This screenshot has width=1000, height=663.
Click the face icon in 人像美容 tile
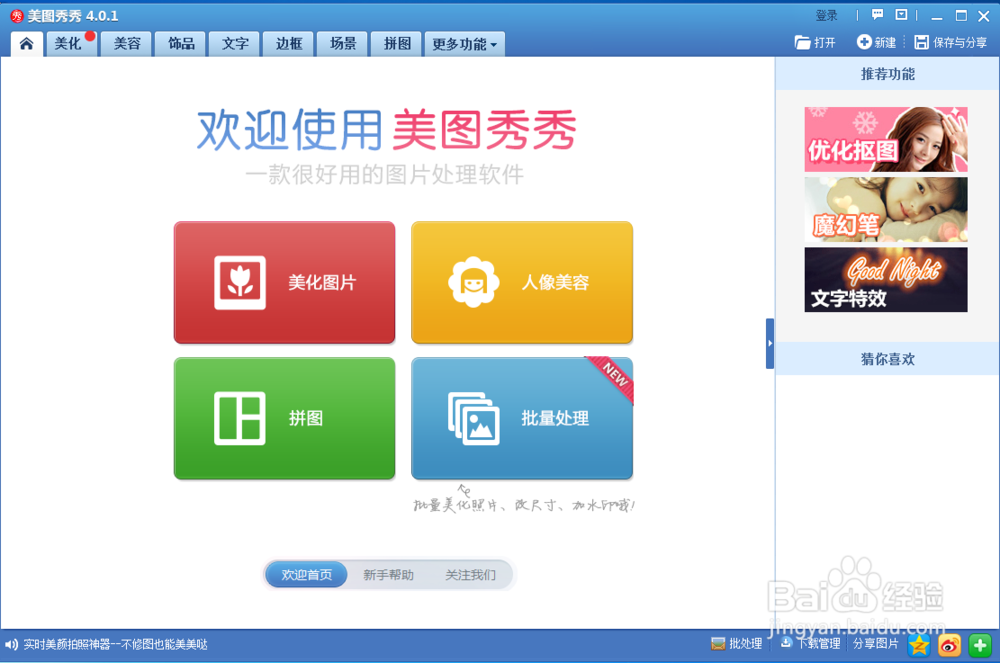point(474,282)
